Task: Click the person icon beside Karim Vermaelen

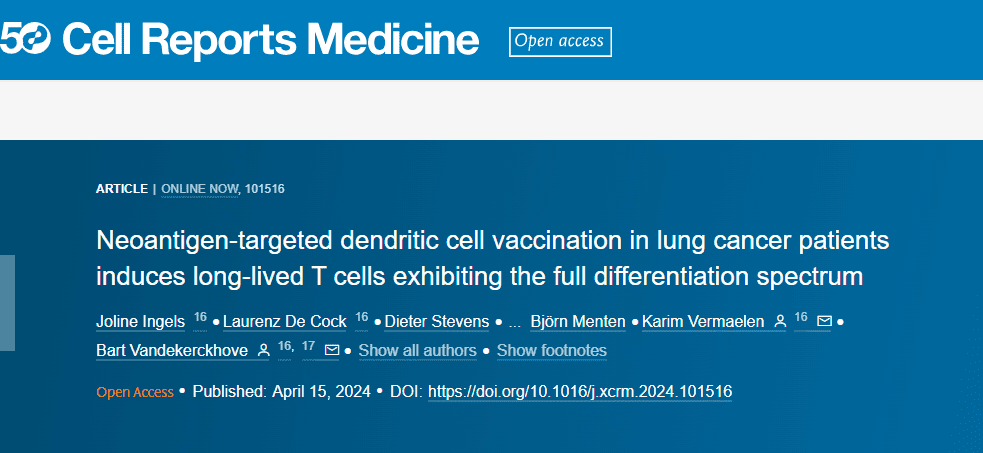Action: pos(780,321)
